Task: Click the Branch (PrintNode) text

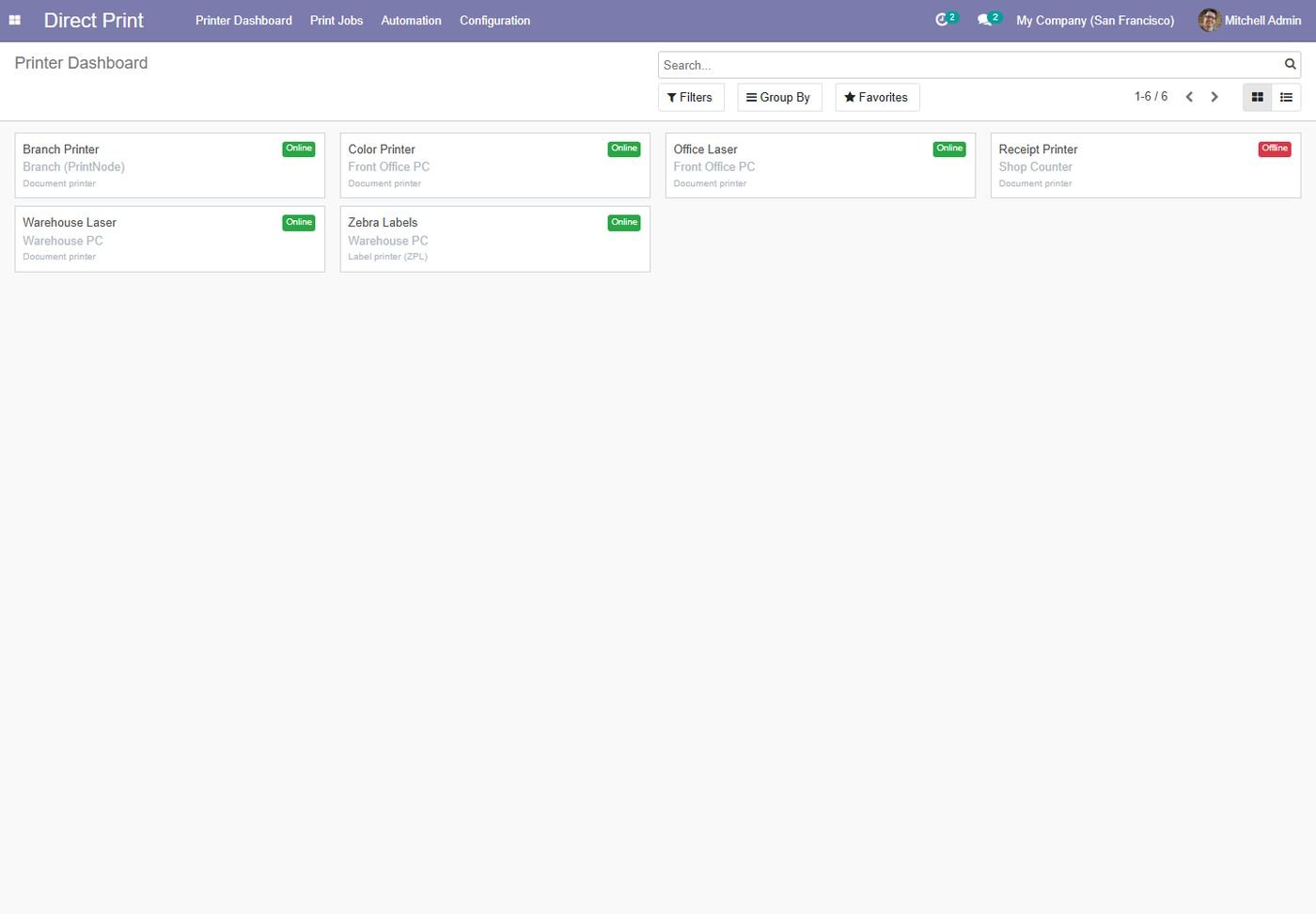Action: [x=73, y=166]
